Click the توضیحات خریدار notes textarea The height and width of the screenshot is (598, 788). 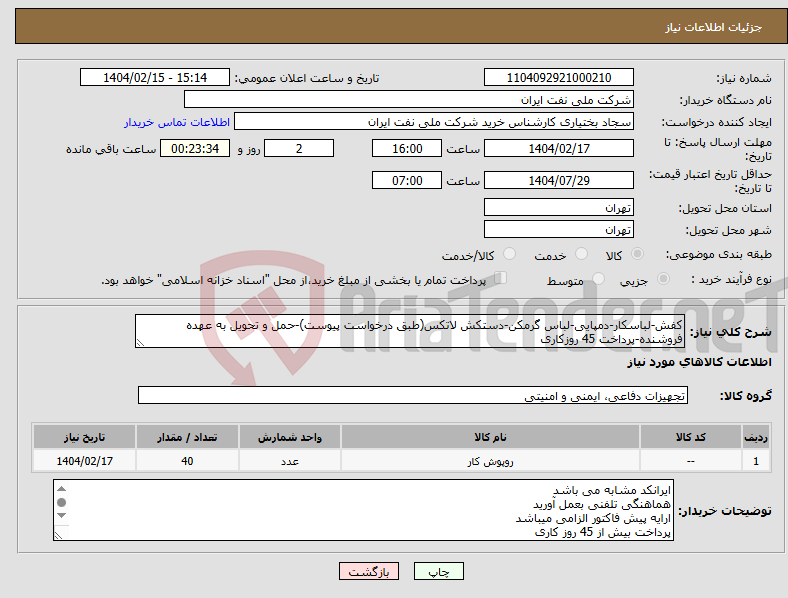click(363, 510)
